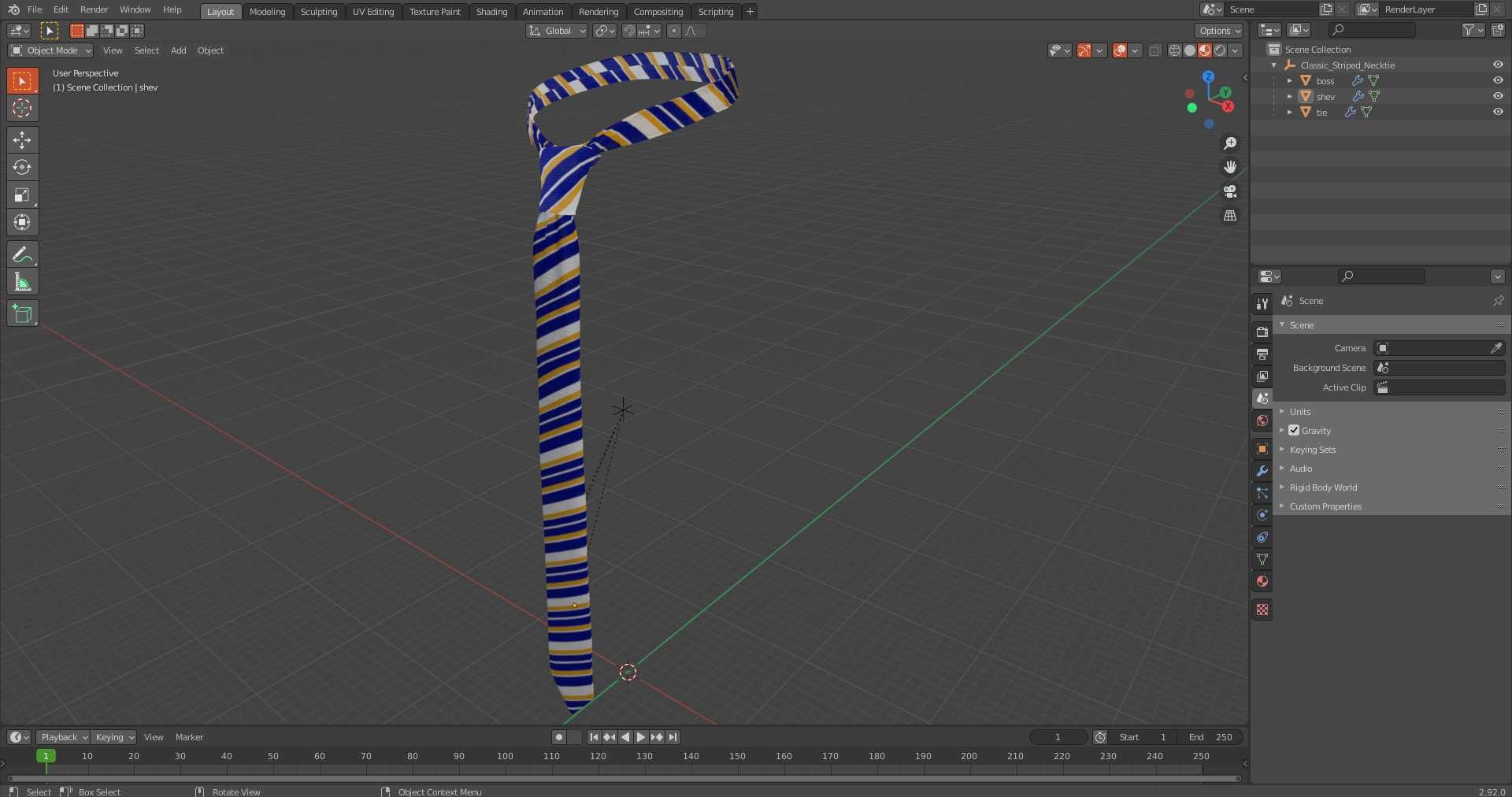Play the animation forward
Image resolution: width=1512 pixels, height=797 pixels.
coord(641,737)
